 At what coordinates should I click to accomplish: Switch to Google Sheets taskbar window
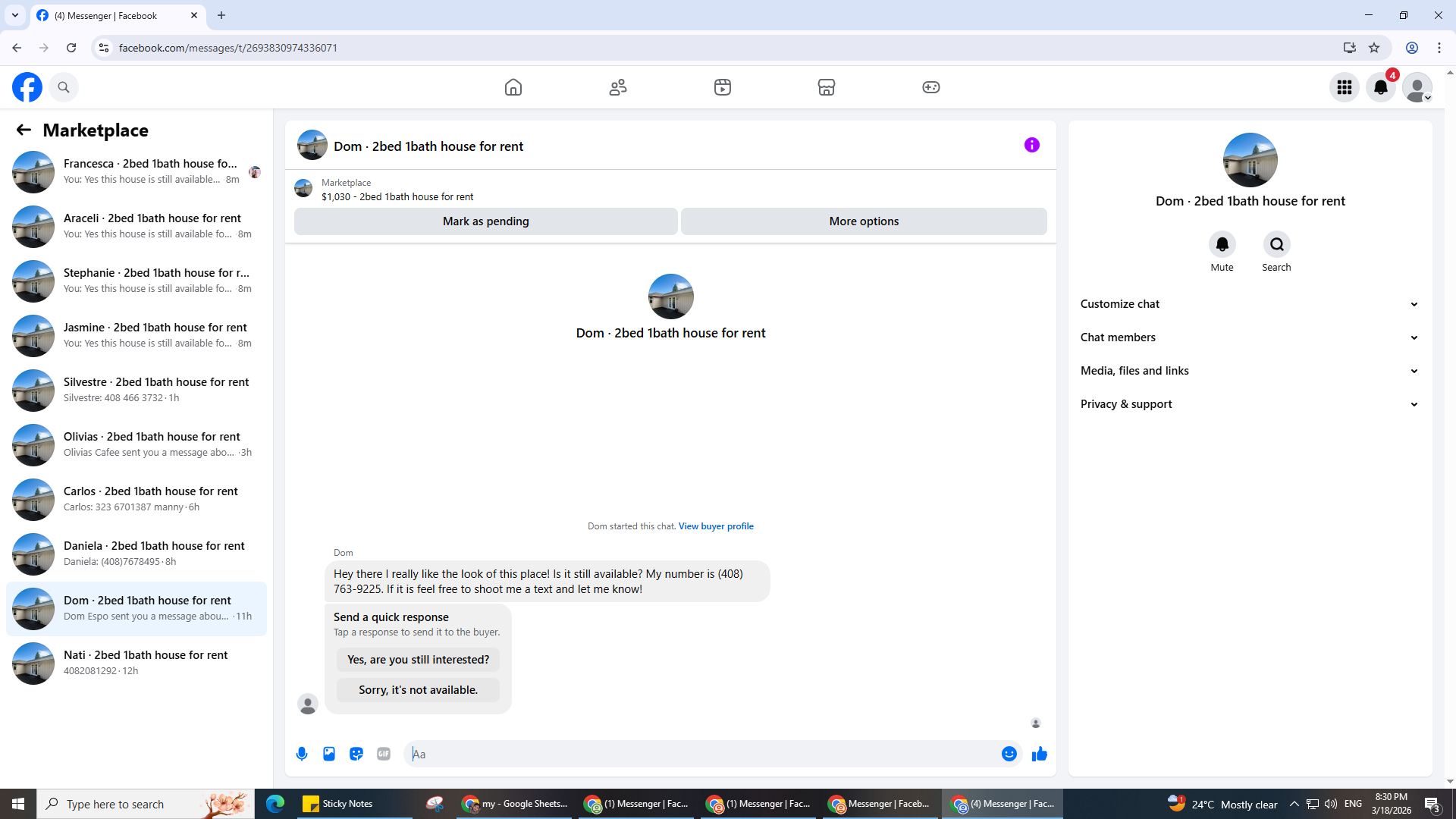pos(516,804)
